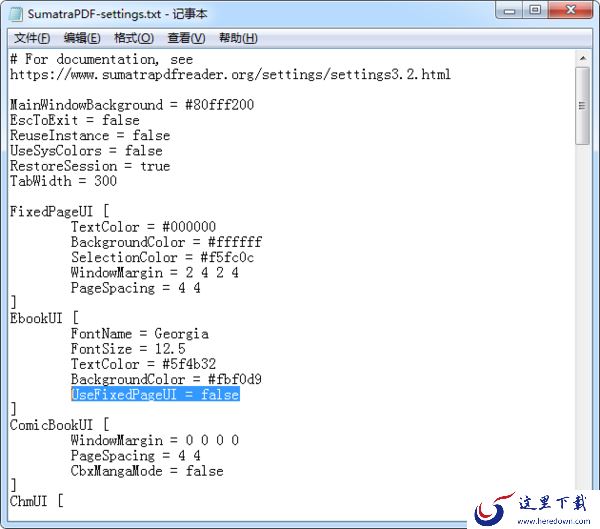The height and width of the screenshot is (529, 600).
Task: Click the highlighted UseFixedPageUI = false line
Action: (x=155, y=394)
